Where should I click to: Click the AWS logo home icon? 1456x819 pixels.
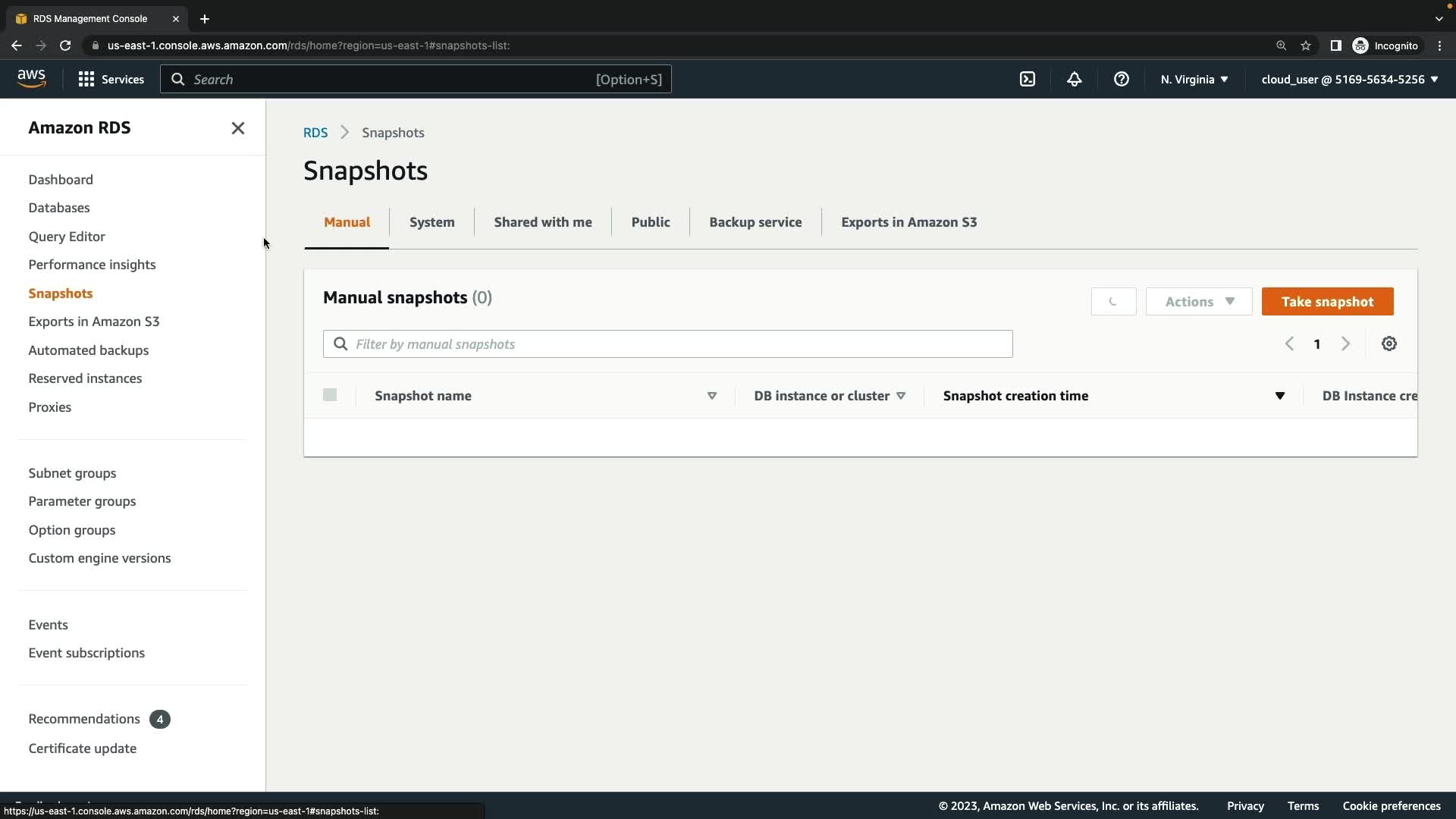(x=32, y=79)
